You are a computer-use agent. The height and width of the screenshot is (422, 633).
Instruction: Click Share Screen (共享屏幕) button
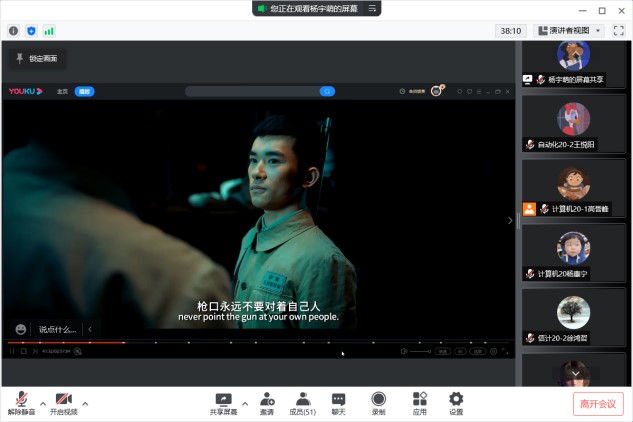point(223,403)
